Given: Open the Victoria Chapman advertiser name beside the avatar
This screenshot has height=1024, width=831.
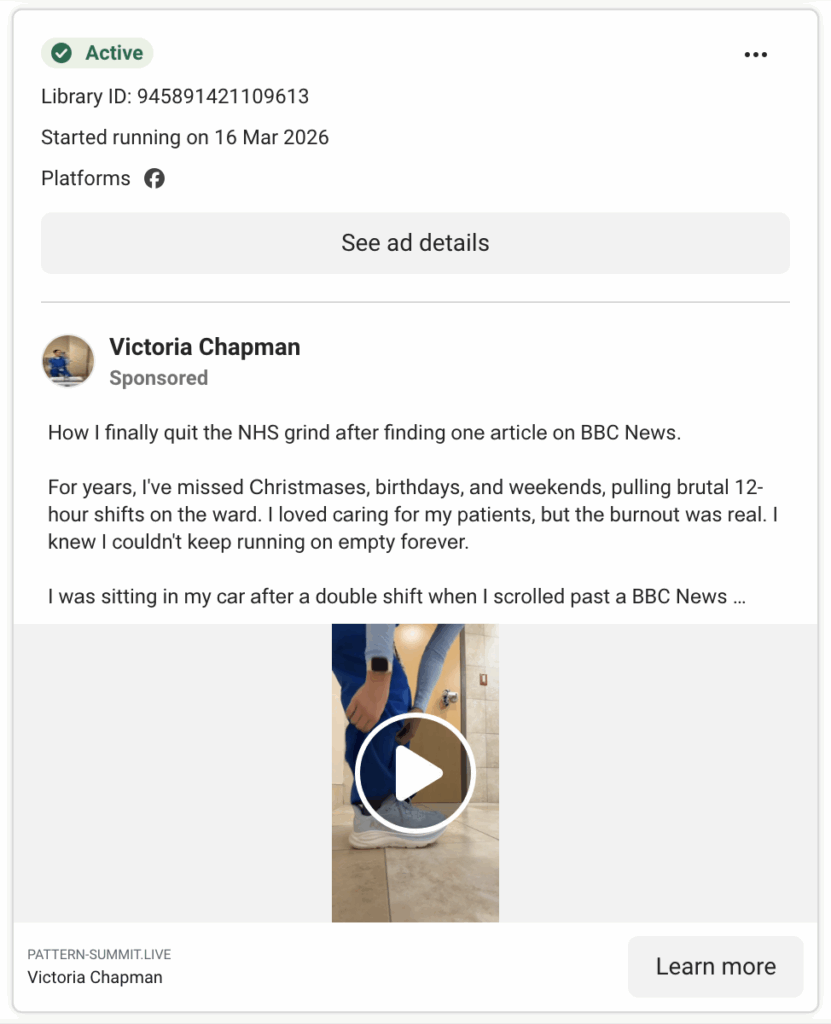Looking at the screenshot, I should (204, 347).
